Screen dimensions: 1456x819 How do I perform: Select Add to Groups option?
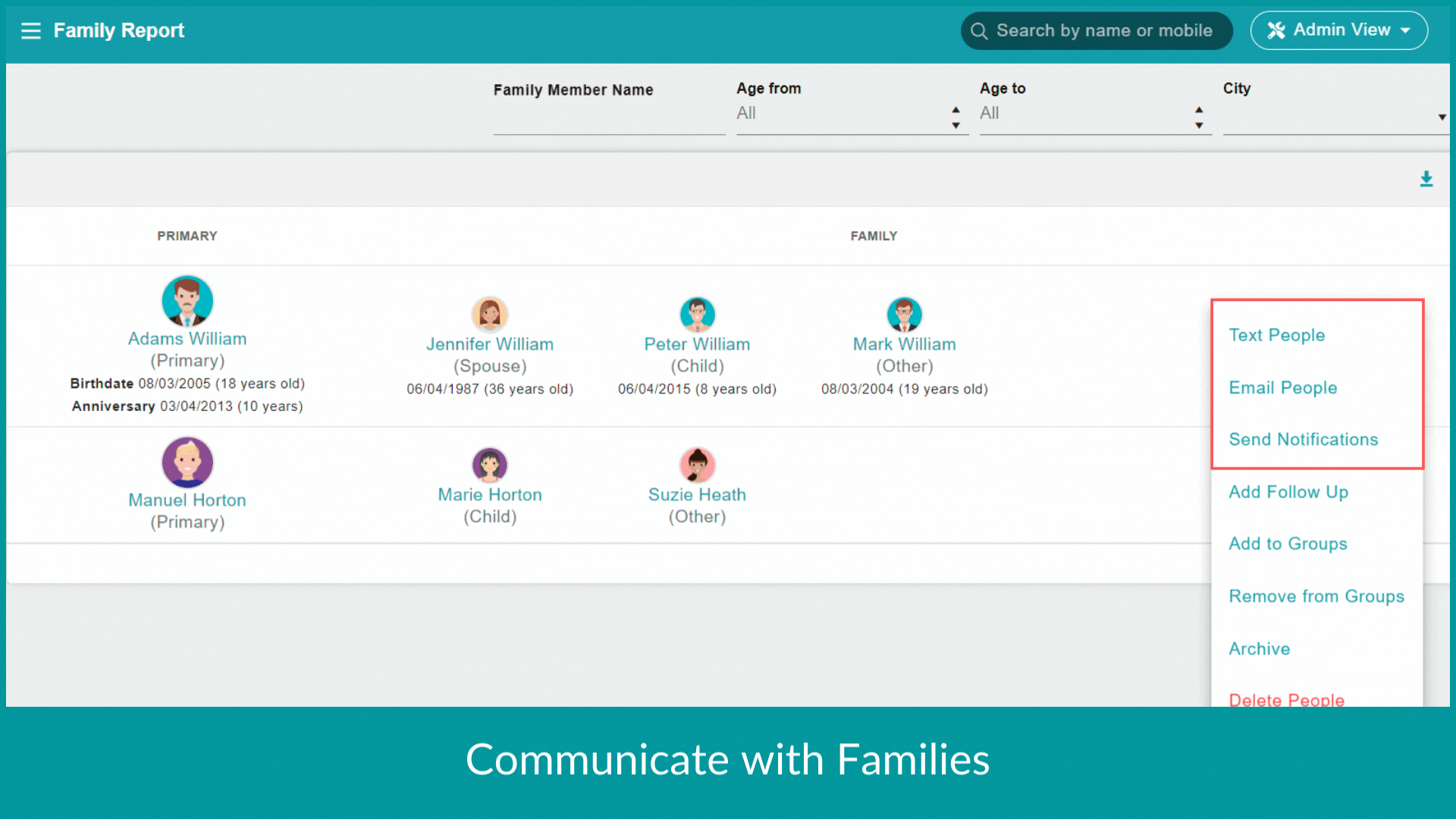(1288, 544)
